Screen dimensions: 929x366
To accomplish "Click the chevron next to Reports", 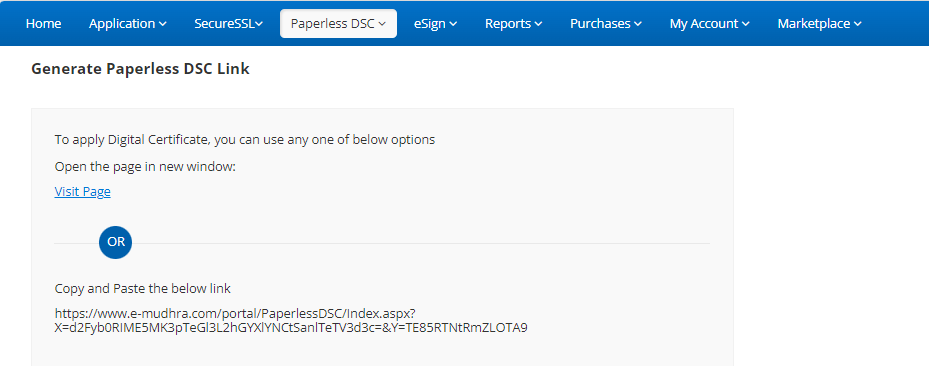I will click(x=538, y=24).
